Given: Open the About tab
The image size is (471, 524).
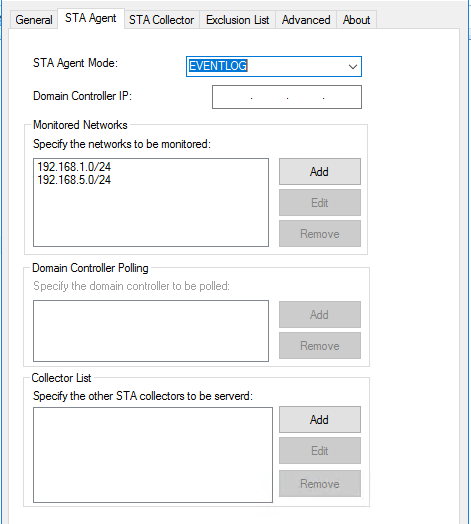Looking at the screenshot, I should pos(356,20).
